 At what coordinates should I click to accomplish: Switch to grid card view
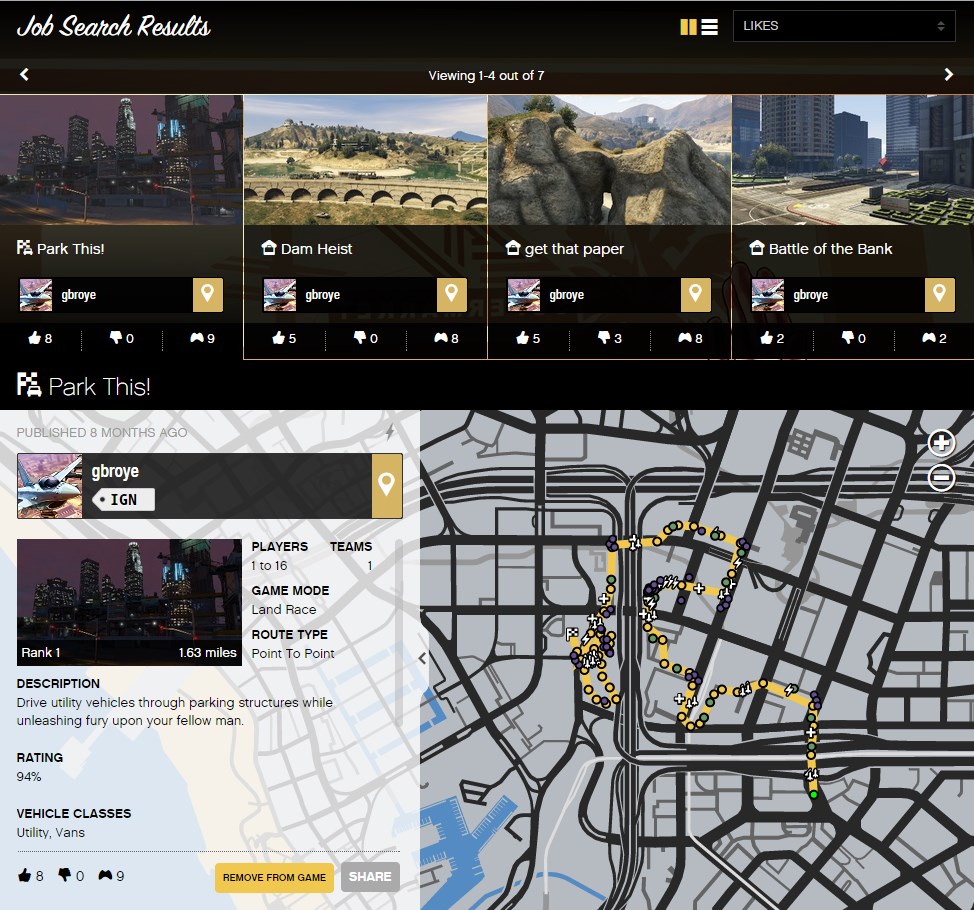[688, 27]
